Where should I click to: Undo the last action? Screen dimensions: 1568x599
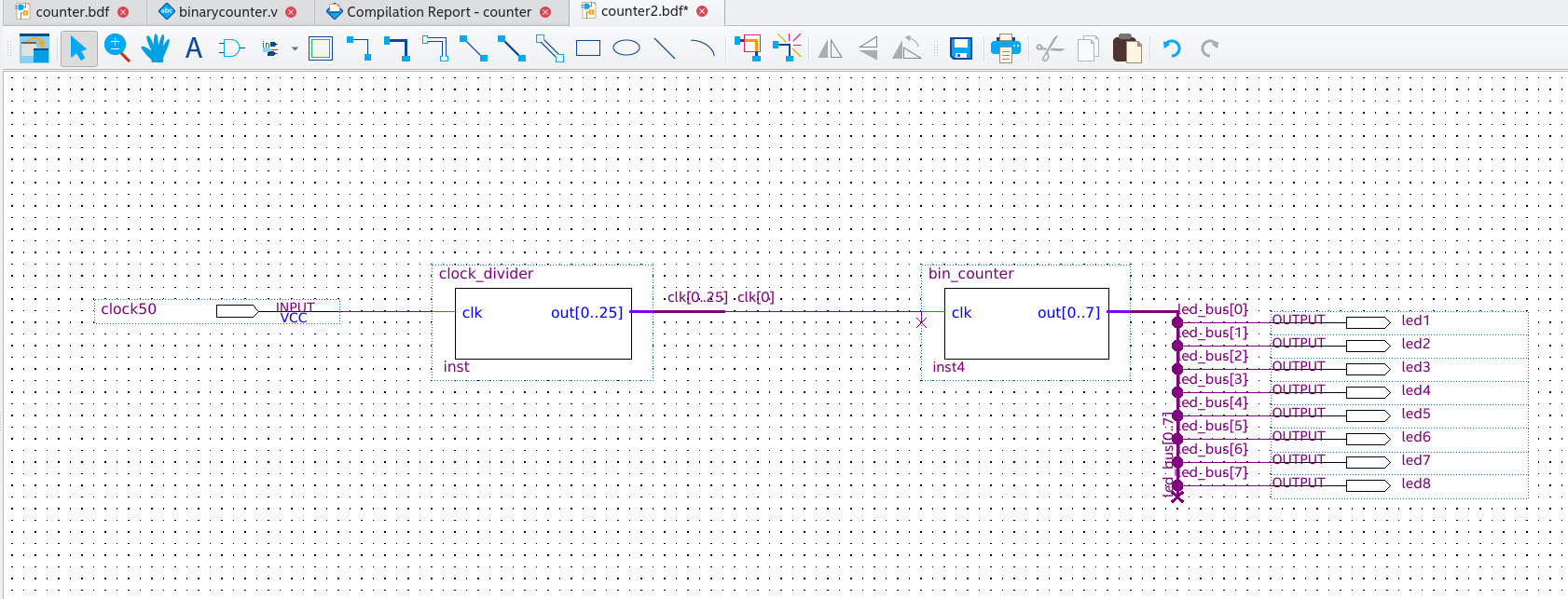1172,48
